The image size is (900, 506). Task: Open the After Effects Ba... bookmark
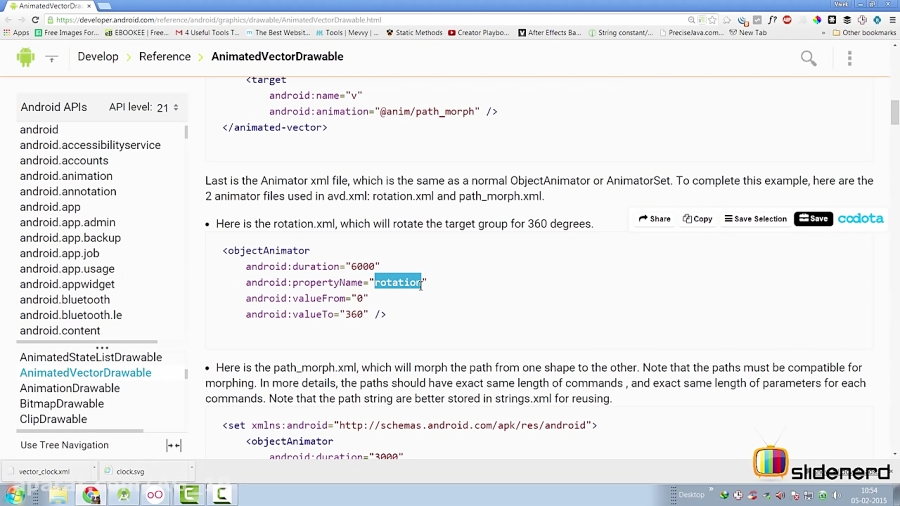[x=549, y=33]
